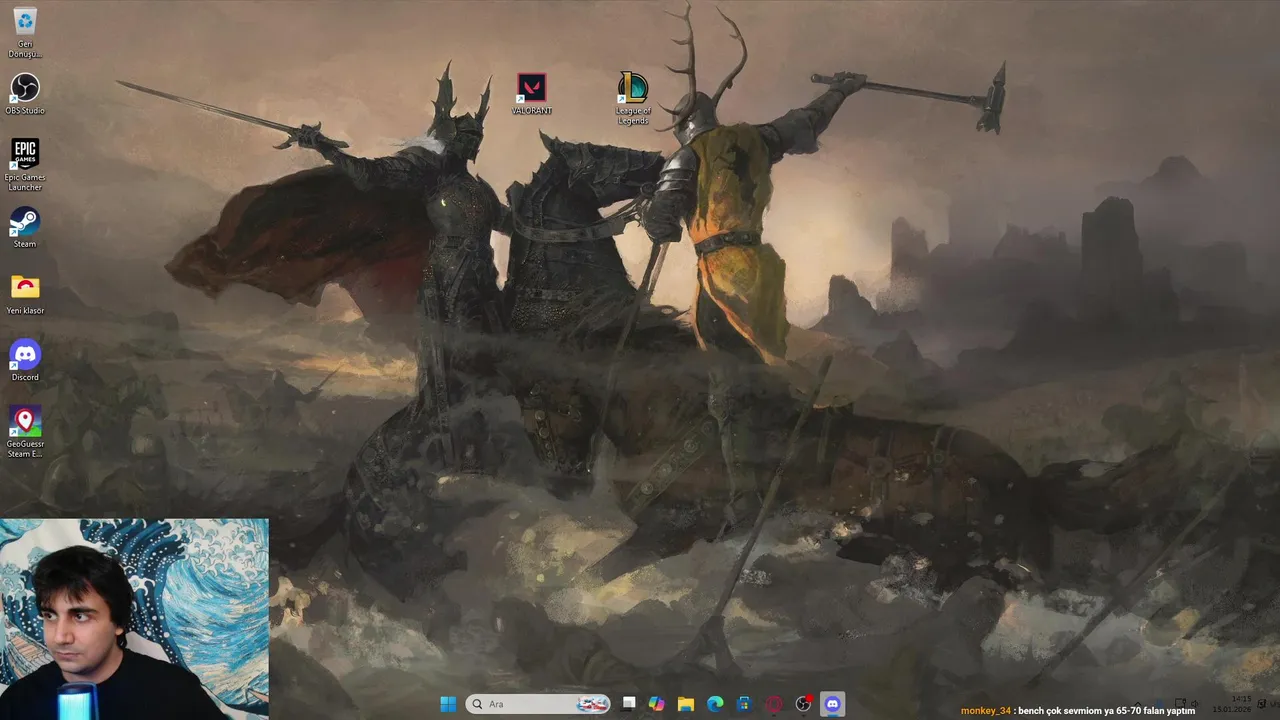
Task: Select the VALORANT desktop shortcut
Action: pos(532,94)
